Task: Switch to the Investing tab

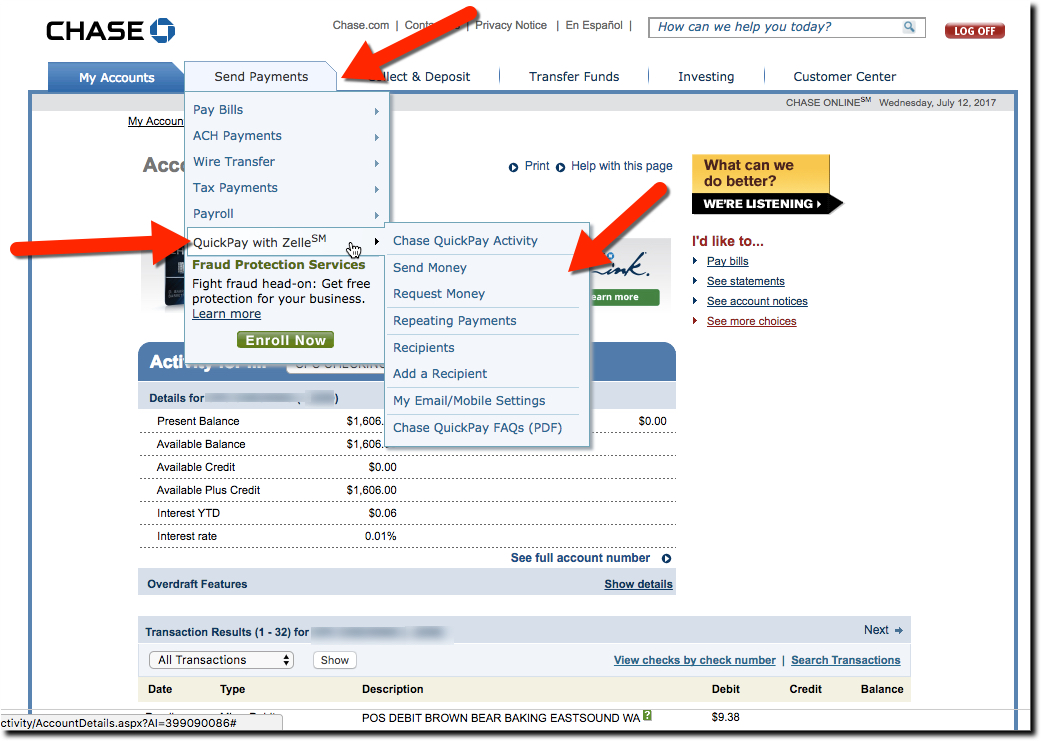Action: pos(706,76)
